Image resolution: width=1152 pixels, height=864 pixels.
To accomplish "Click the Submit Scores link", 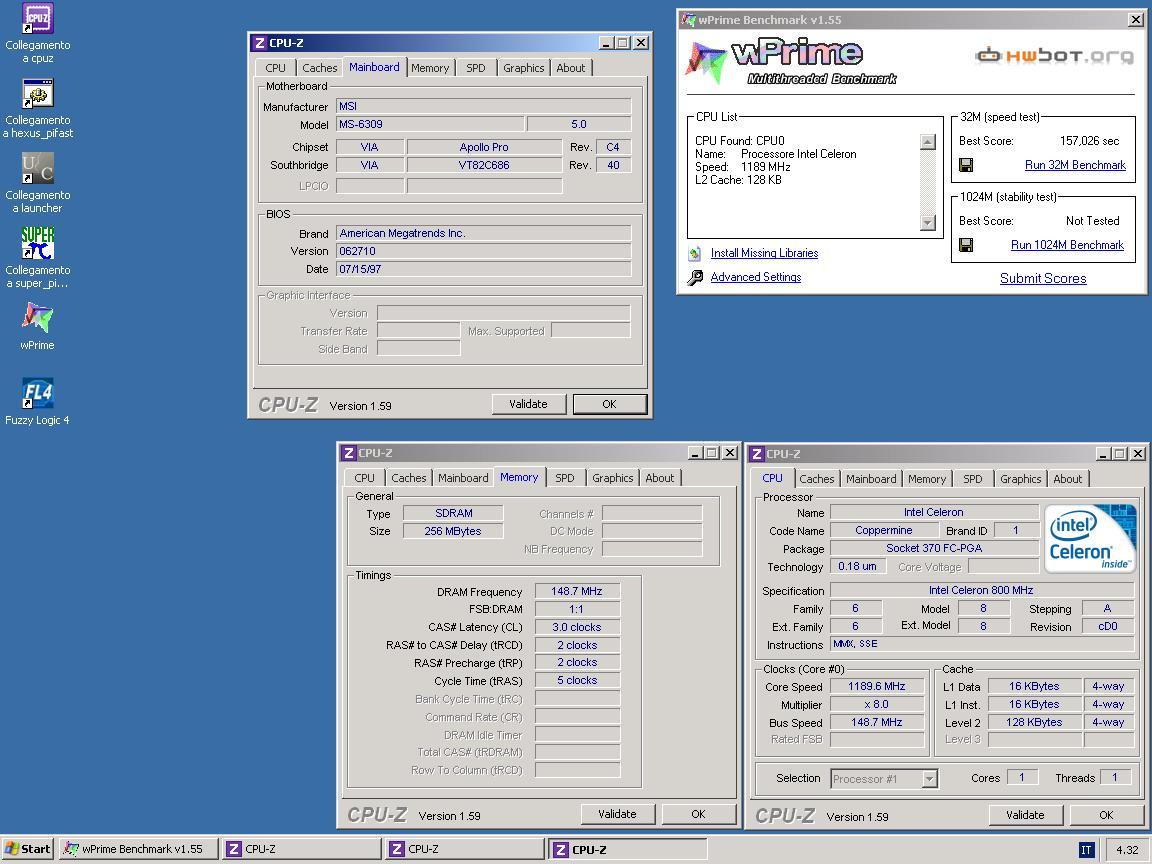I will pyautogui.click(x=1043, y=278).
